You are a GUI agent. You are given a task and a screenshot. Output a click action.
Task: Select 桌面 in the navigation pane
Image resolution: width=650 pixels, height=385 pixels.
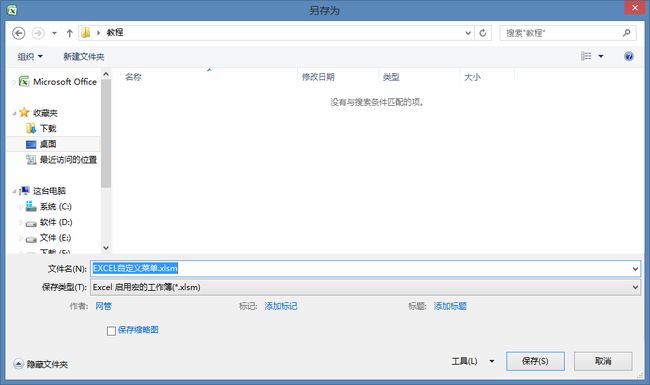coord(41,144)
